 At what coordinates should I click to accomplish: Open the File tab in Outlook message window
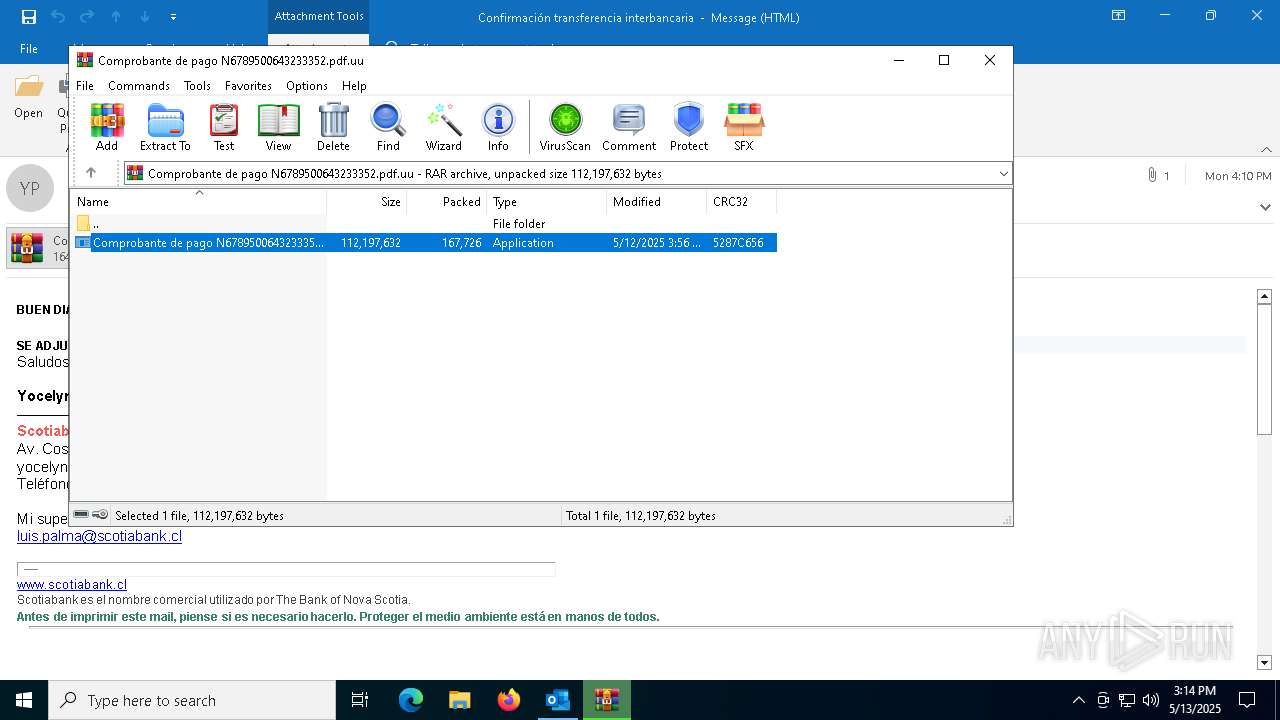29,48
